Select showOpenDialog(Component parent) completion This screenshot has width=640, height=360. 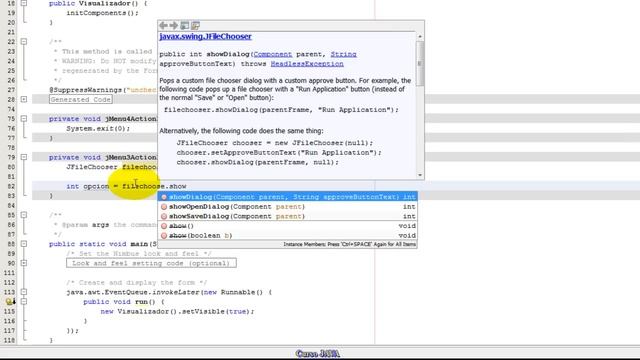pos(287,207)
